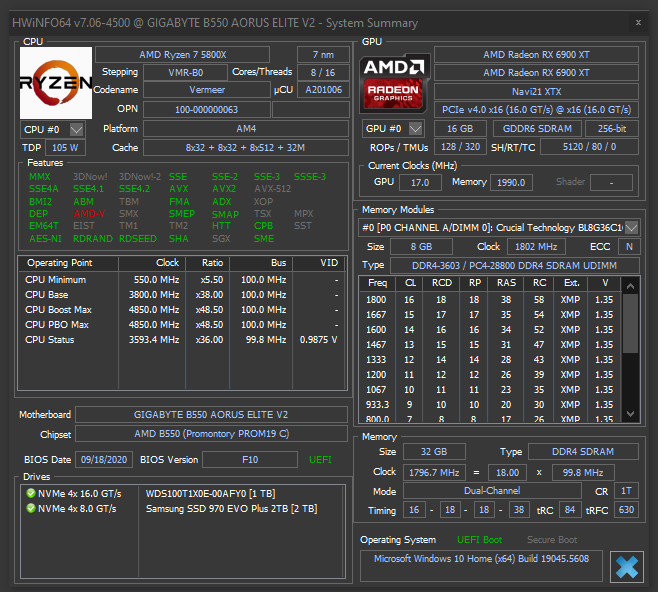Click the 16 GB GPU memory field
Screen dimensions: 658x592
[460, 128]
